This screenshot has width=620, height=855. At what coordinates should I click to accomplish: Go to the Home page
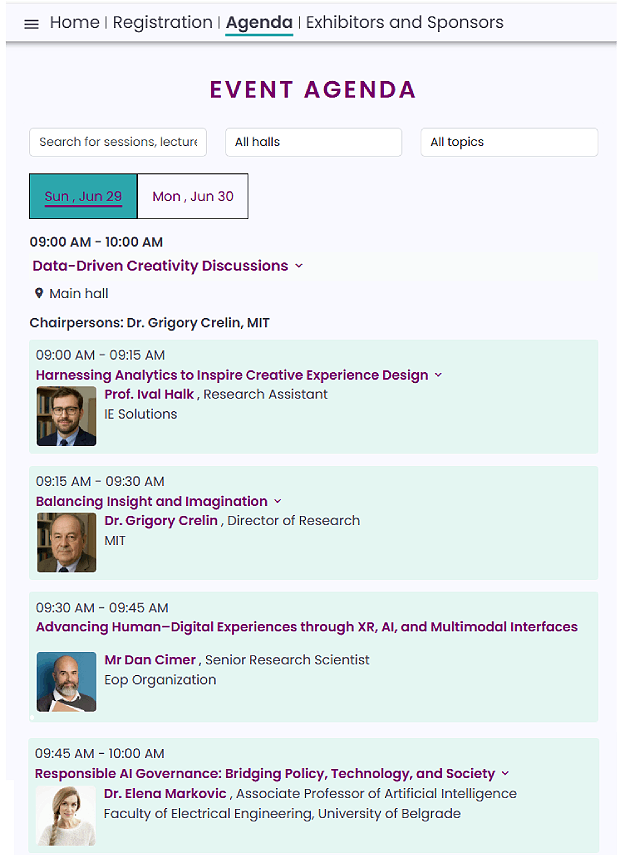coord(75,23)
